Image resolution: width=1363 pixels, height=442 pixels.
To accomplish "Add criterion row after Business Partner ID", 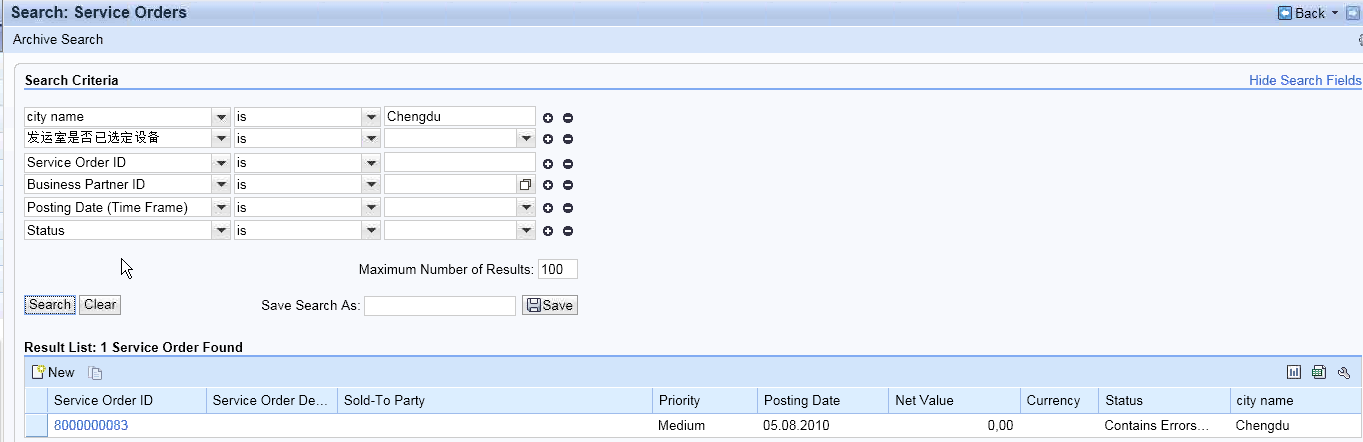I will [x=548, y=185].
